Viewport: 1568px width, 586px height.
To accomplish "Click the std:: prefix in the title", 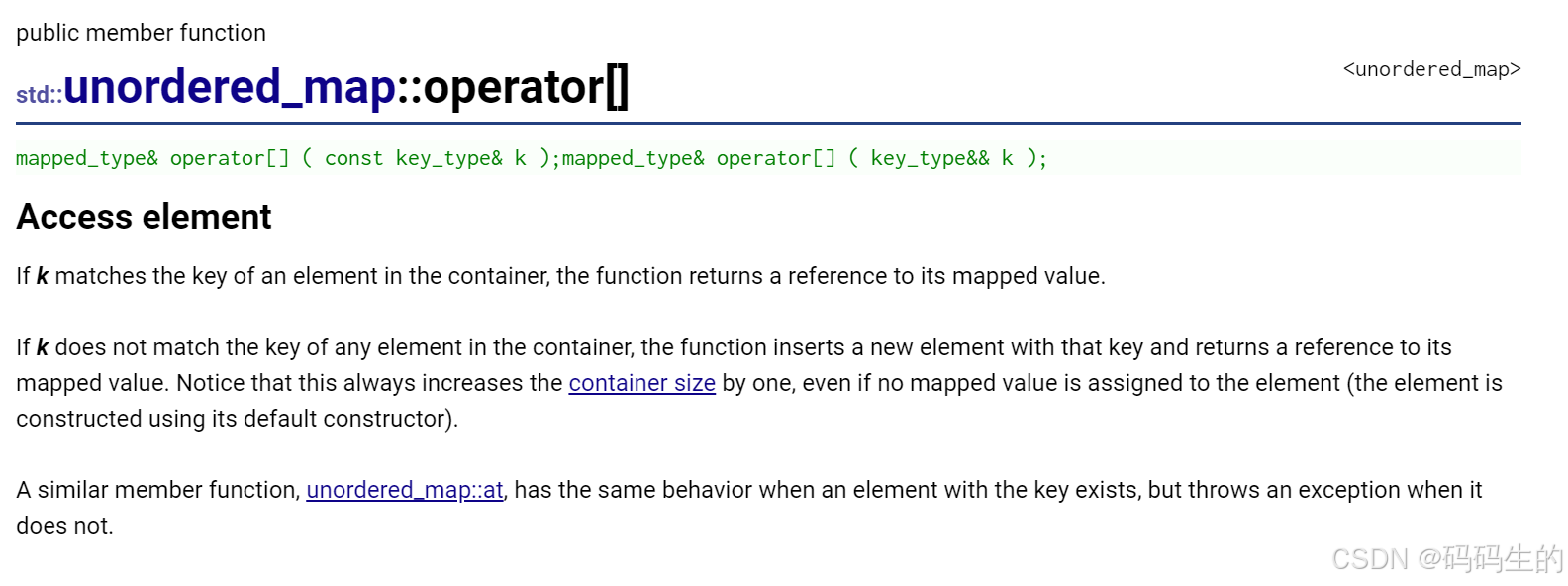I will 40,95.
